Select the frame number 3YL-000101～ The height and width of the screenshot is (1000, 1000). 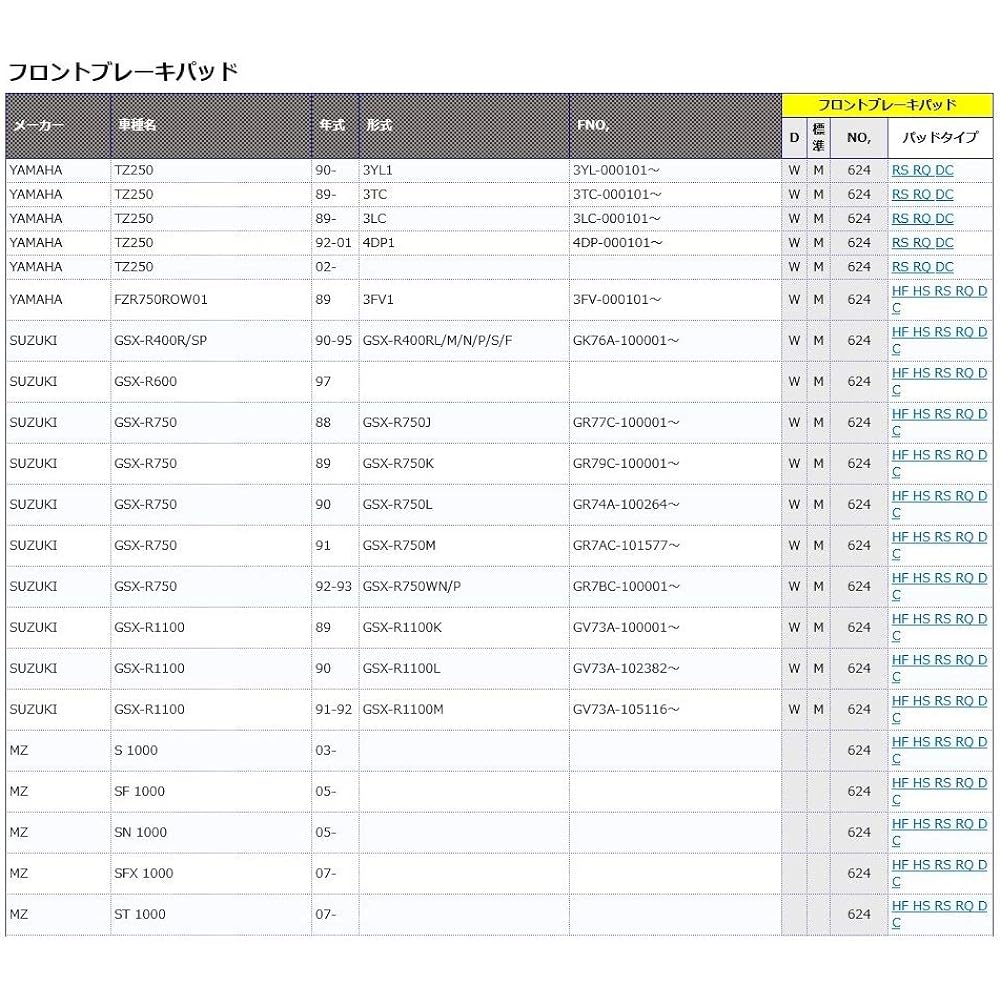tap(615, 170)
